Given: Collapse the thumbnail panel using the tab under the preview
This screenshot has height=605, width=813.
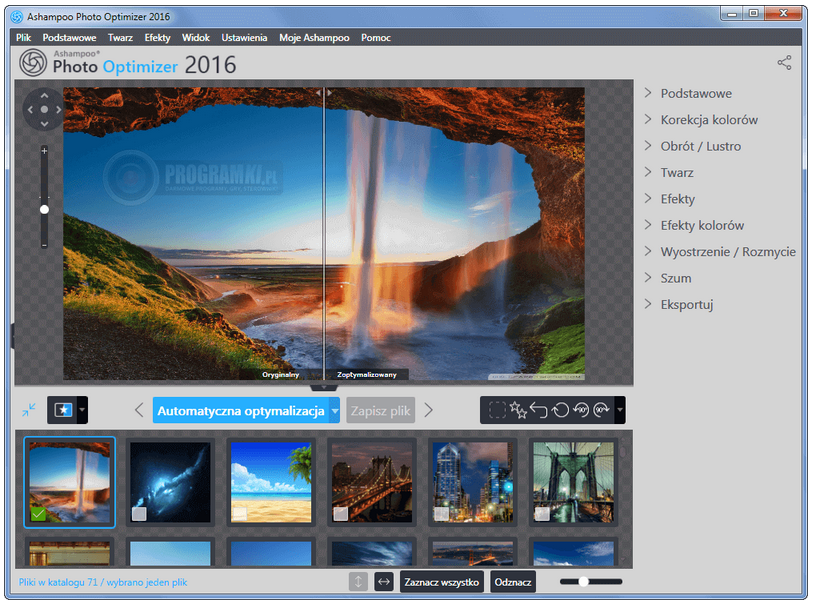Looking at the screenshot, I should click(x=324, y=388).
